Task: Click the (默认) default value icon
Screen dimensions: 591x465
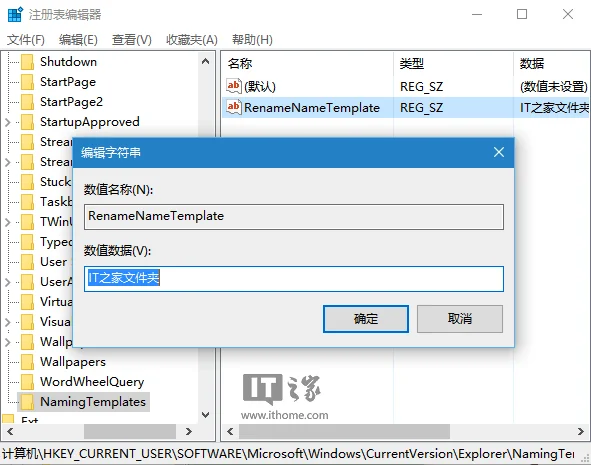Action: 233,86
